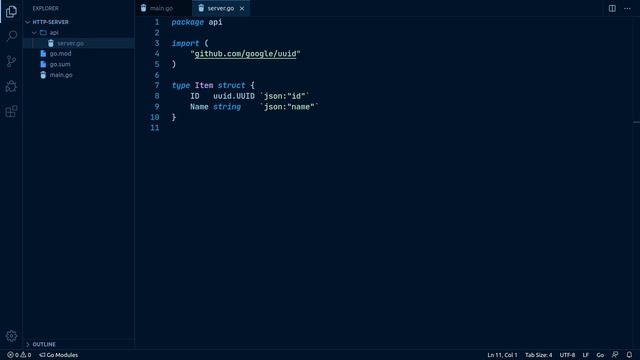Open the Manage gear icon
The image size is (640, 360).
[x=11, y=336]
